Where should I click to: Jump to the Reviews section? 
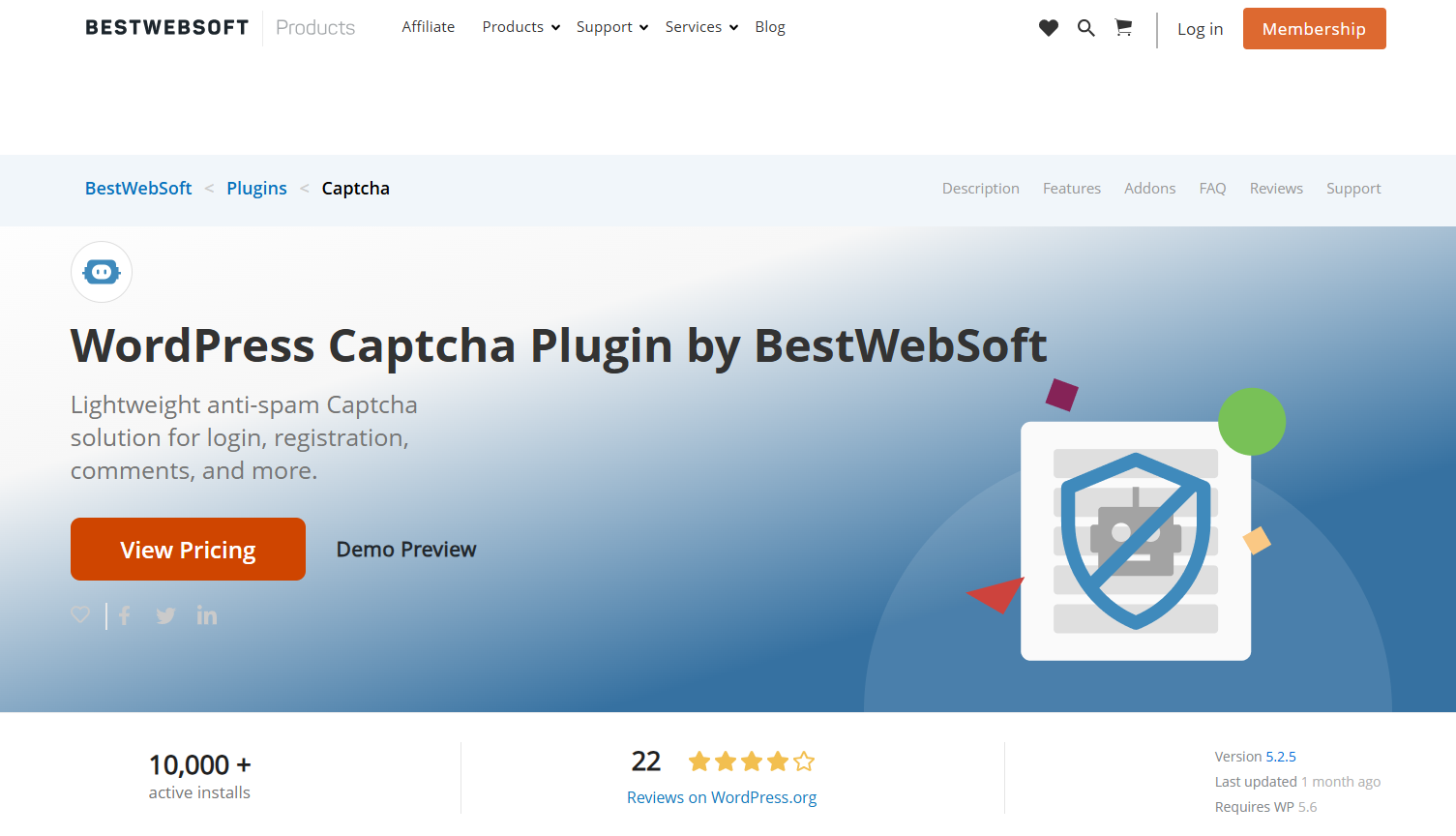pos(1276,189)
